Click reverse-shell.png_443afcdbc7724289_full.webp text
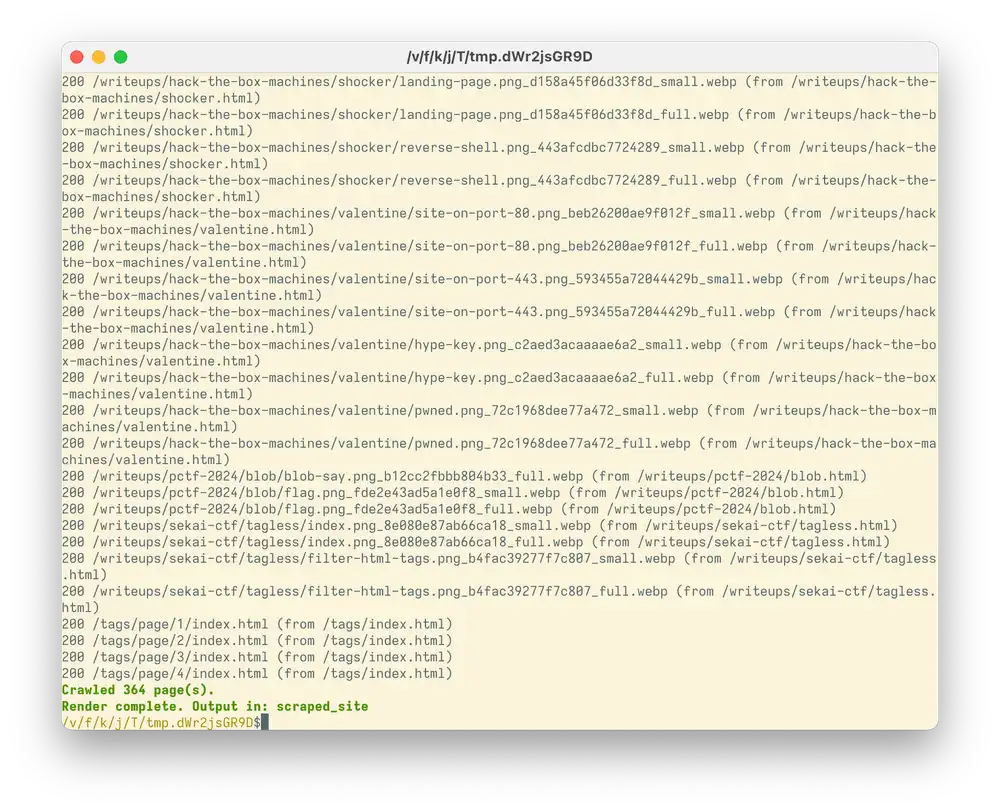 pyautogui.click(x=568, y=180)
